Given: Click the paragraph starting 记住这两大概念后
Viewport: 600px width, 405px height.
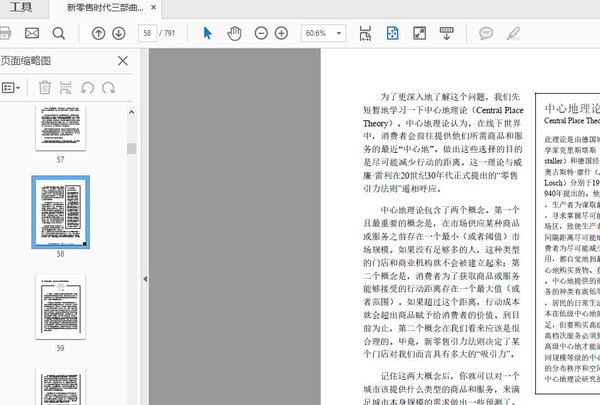Looking at the screenshot, I should pos(441,388).
